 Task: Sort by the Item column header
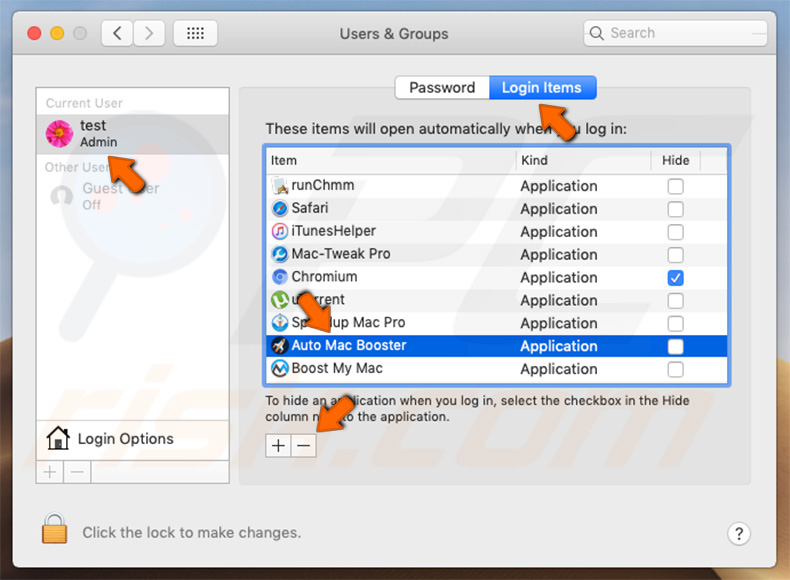coord(391,161)
